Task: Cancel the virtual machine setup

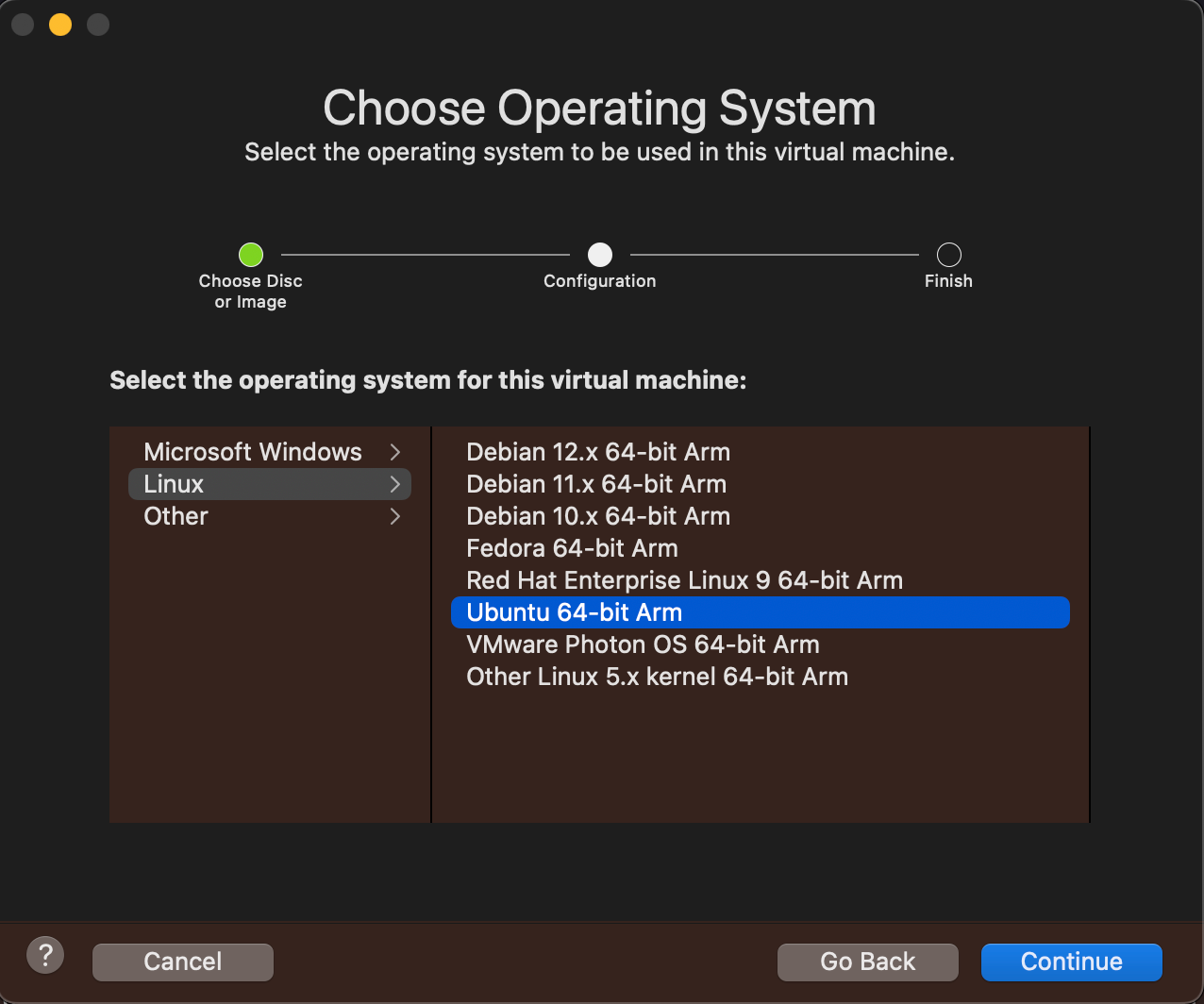Action: [x=183, y=962]
